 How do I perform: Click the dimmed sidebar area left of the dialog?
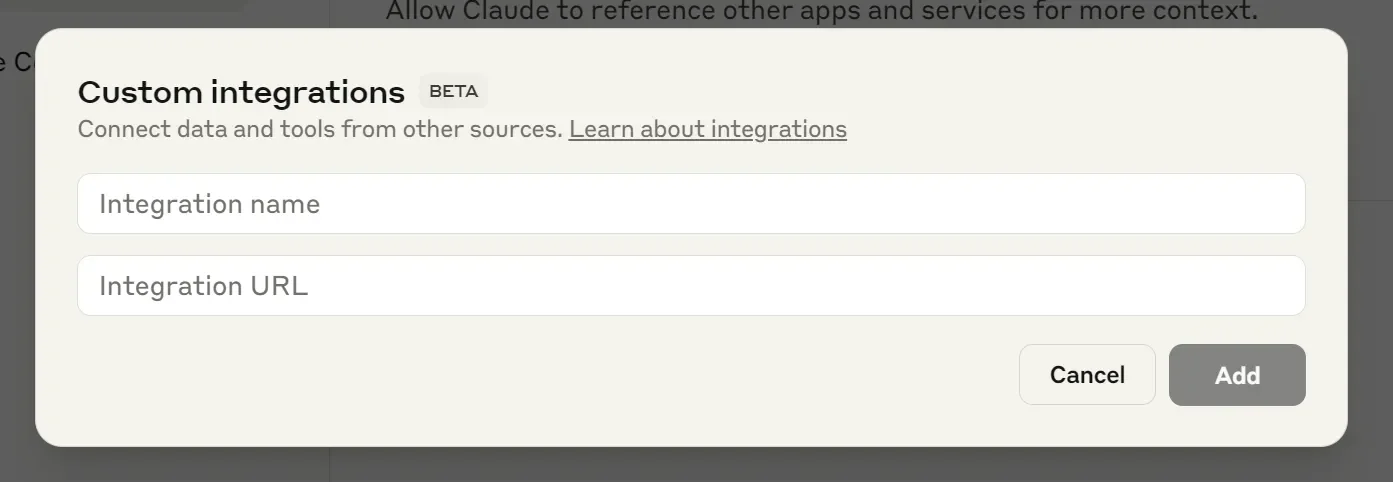16,250
